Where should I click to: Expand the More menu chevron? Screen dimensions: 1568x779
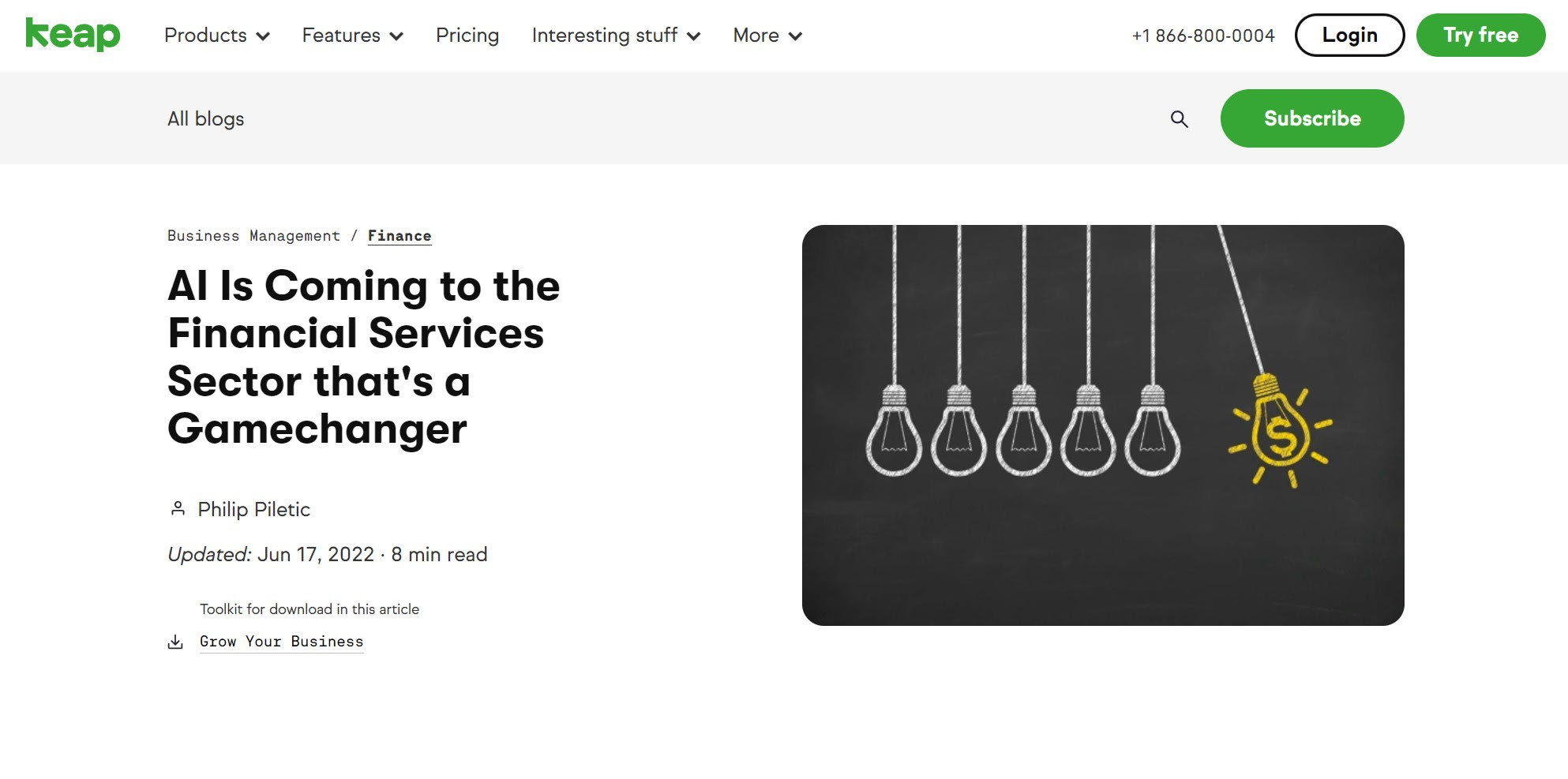[795, 36]
